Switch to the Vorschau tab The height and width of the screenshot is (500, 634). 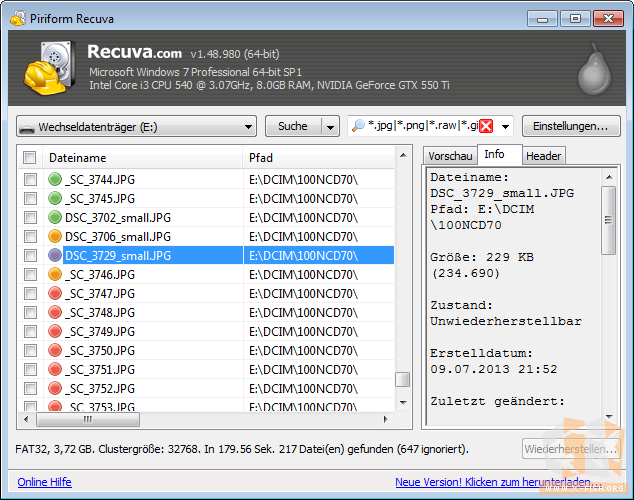tap(449, 156)
